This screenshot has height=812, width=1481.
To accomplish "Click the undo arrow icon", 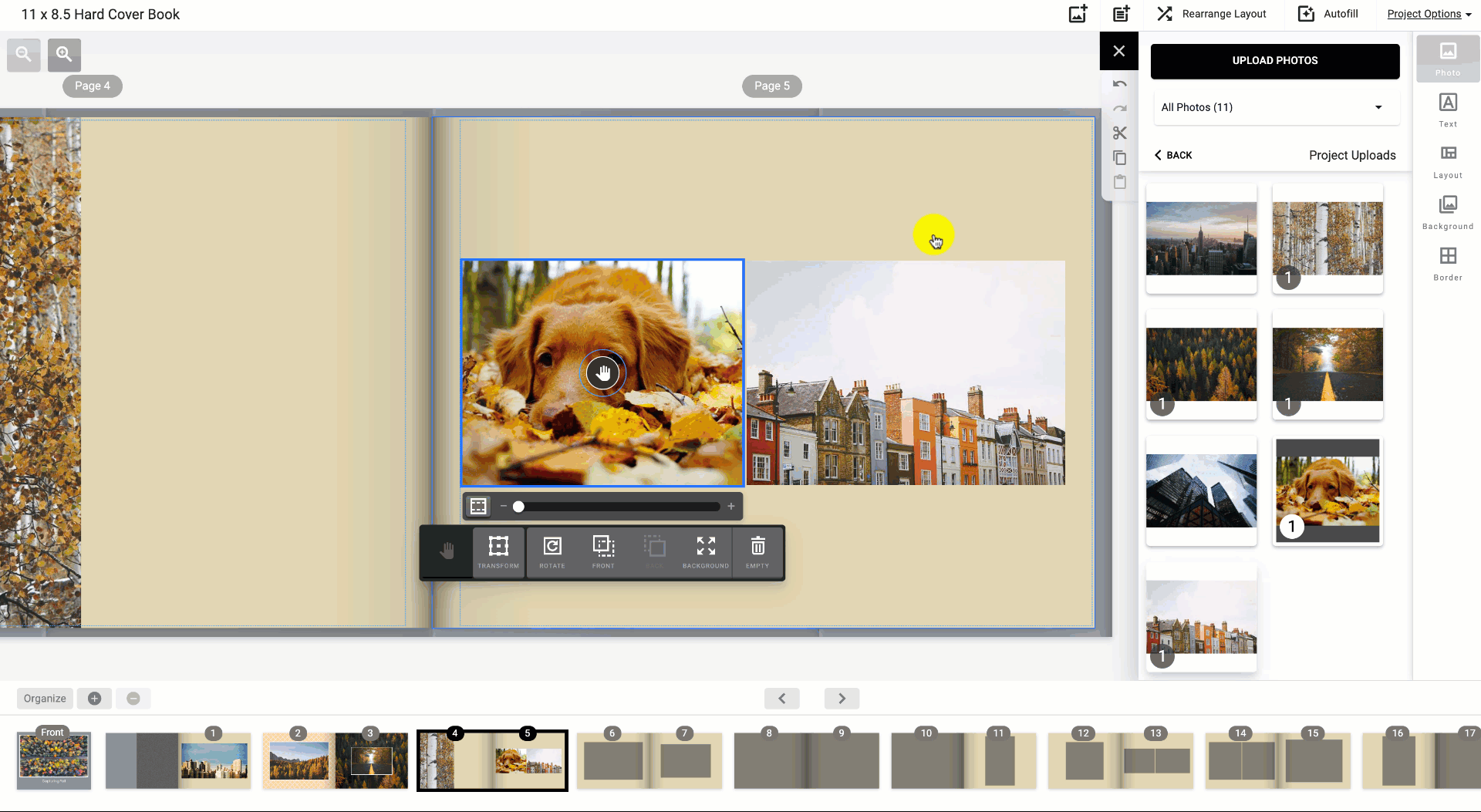I will [1120, 84].
